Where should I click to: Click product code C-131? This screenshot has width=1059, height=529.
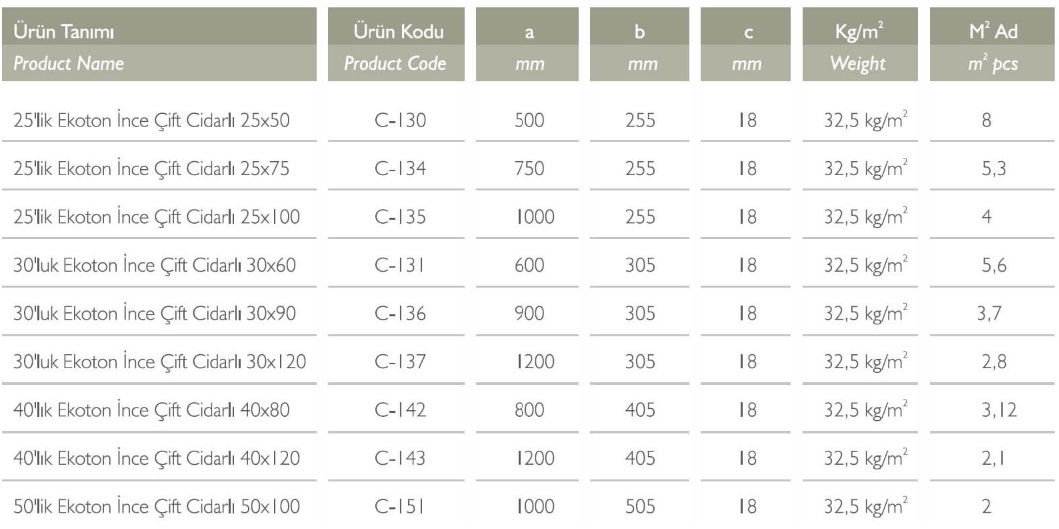(399, 266)
